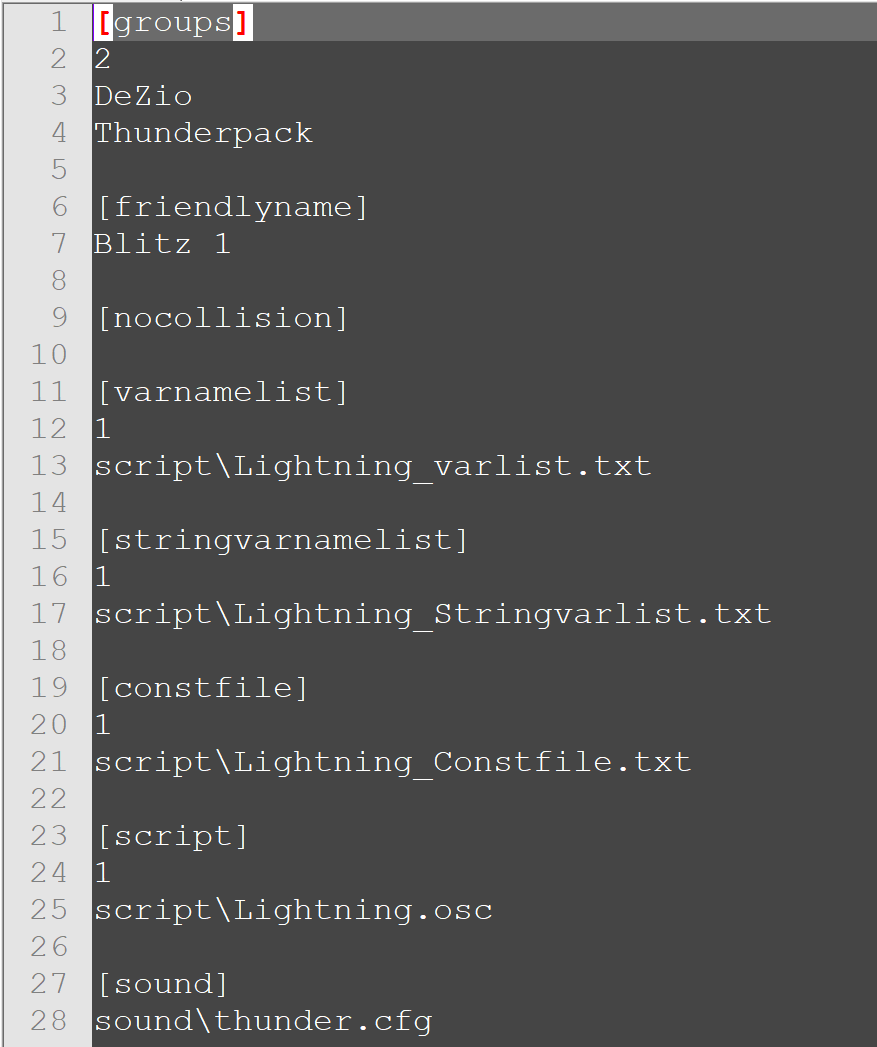Click the Blitz 1 text
Screen dimensions: 877x1047
click(162, 244)
